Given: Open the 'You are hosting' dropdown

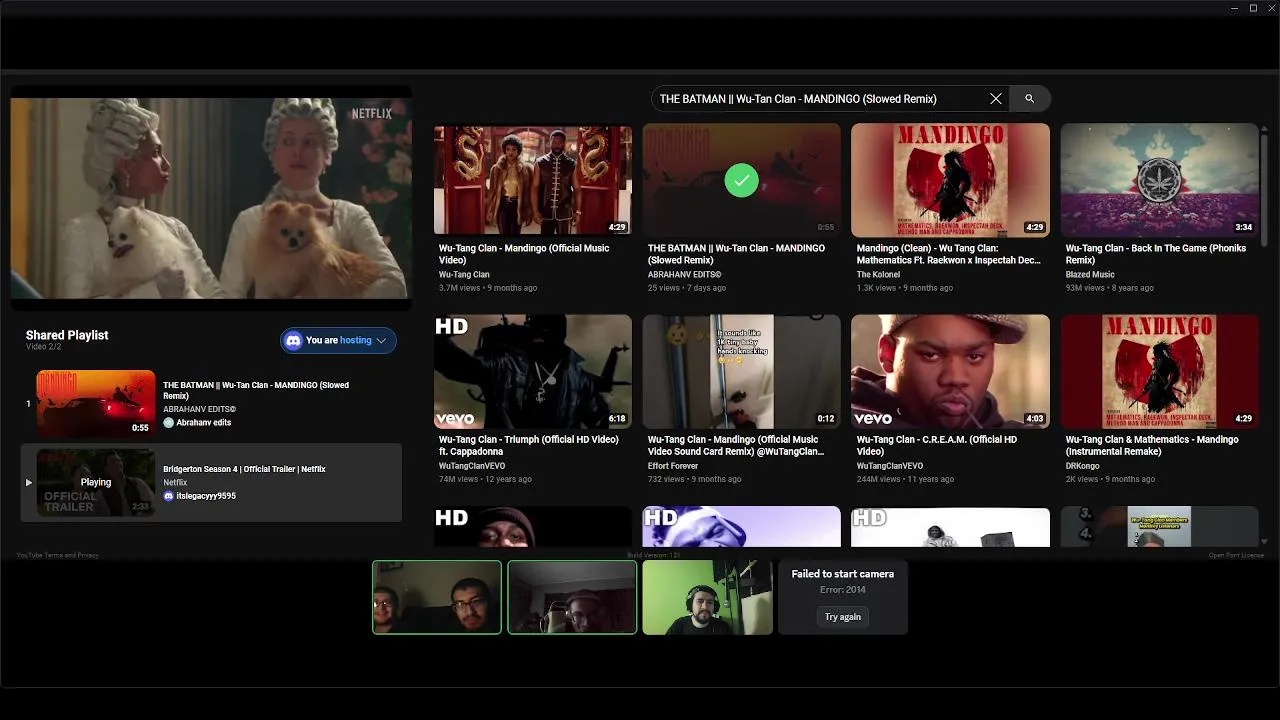Looking at the screenshot, I should (x=338, y=340).
